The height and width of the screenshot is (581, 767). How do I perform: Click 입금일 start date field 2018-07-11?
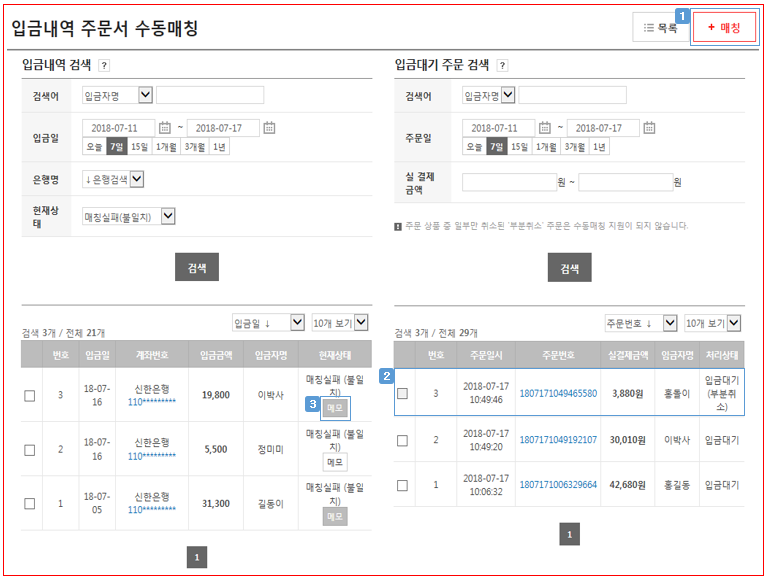(119, 128)
